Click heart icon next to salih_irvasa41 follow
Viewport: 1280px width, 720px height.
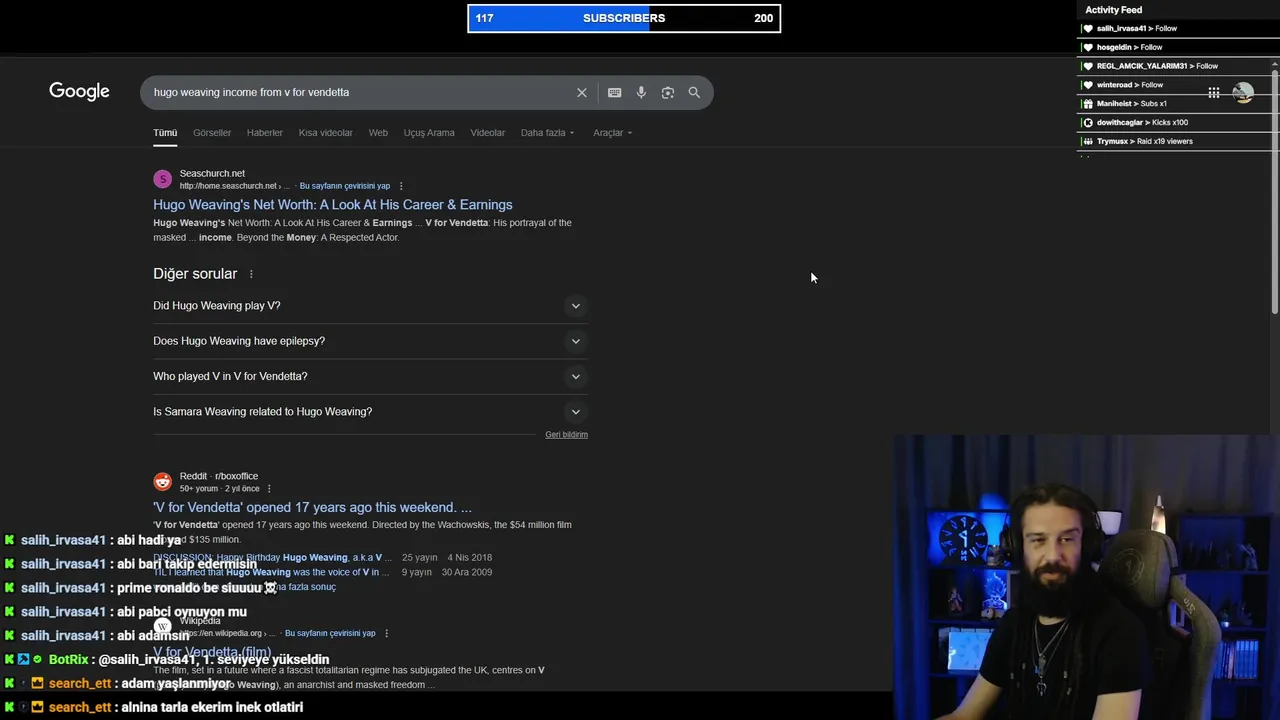point(1088,29)
